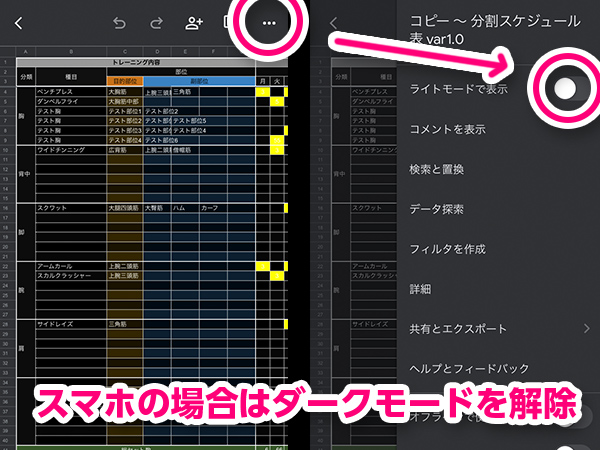Image resolution: width=600 pixels, height=450 pixels.
Task: Select コメントを表示 in the menu
Action: click(448, 129)
